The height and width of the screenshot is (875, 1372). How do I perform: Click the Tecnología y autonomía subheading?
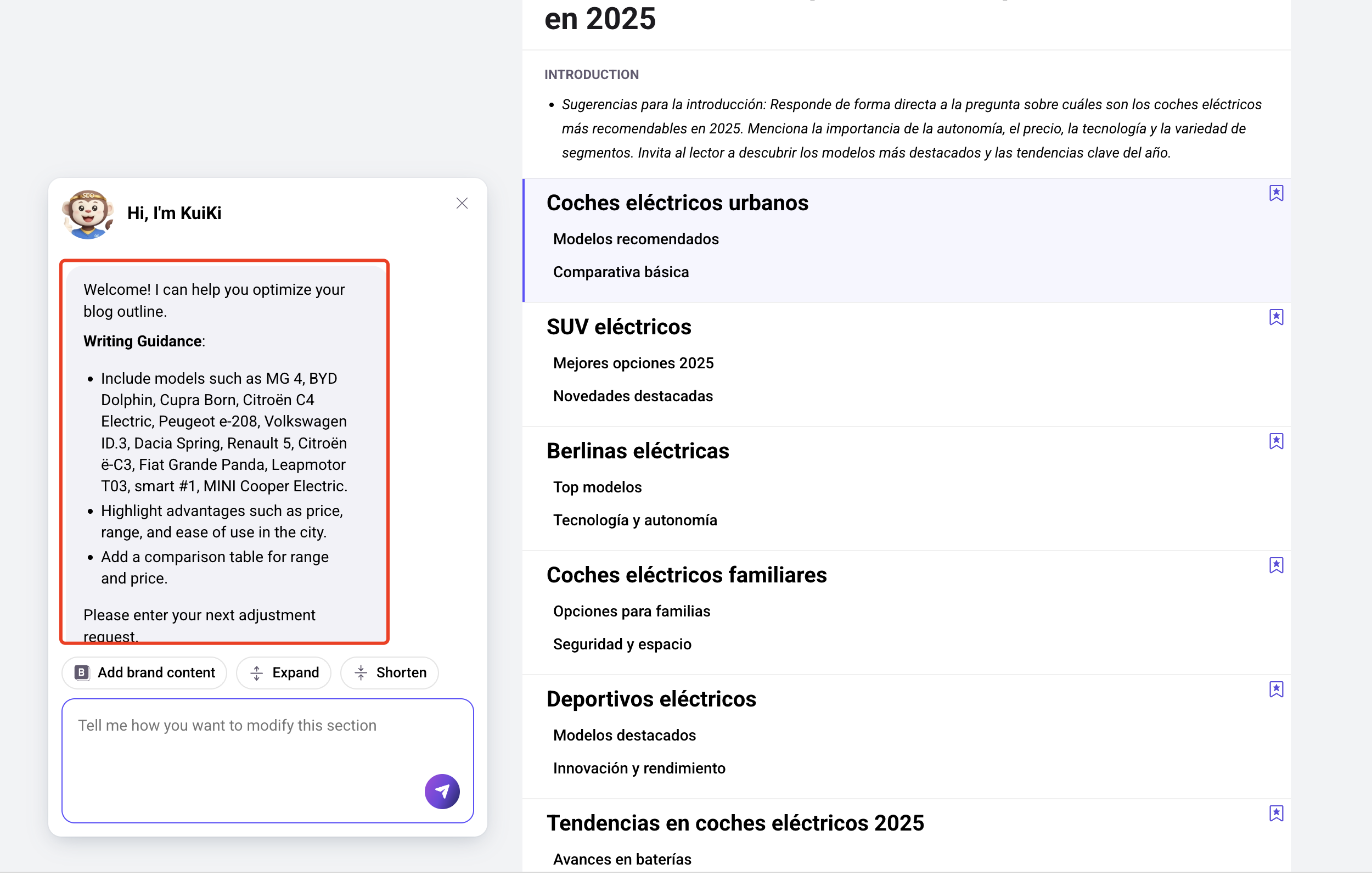click(636, 521)
